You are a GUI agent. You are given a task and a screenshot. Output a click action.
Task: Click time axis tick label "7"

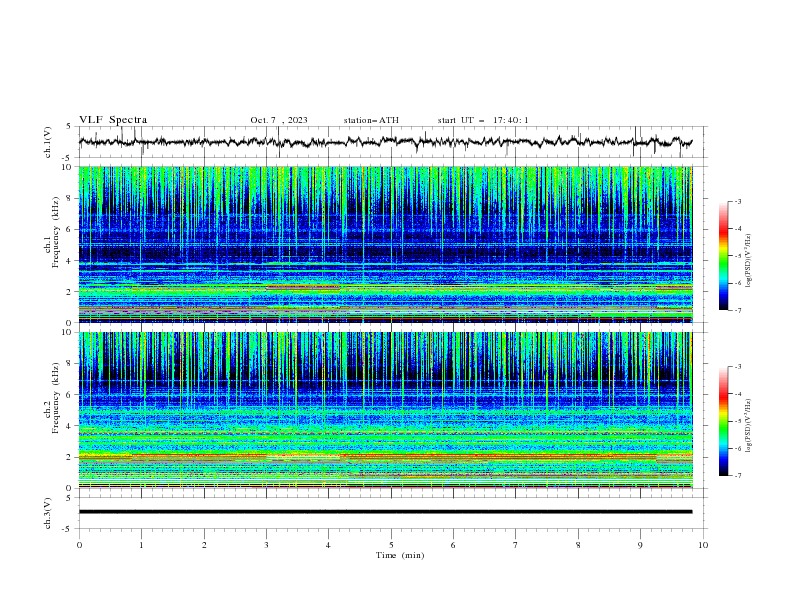coord(515,545)
